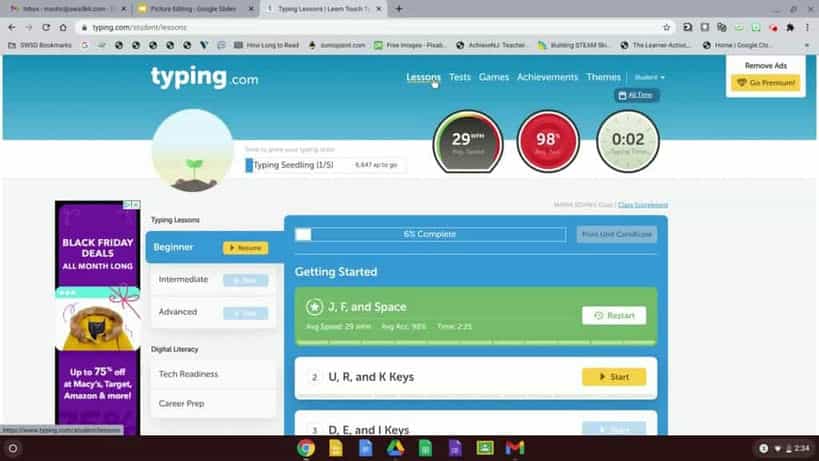
Task: Click the Typing Seedling level progress bar
Action: pyautogui.click(x=324, y=165)
